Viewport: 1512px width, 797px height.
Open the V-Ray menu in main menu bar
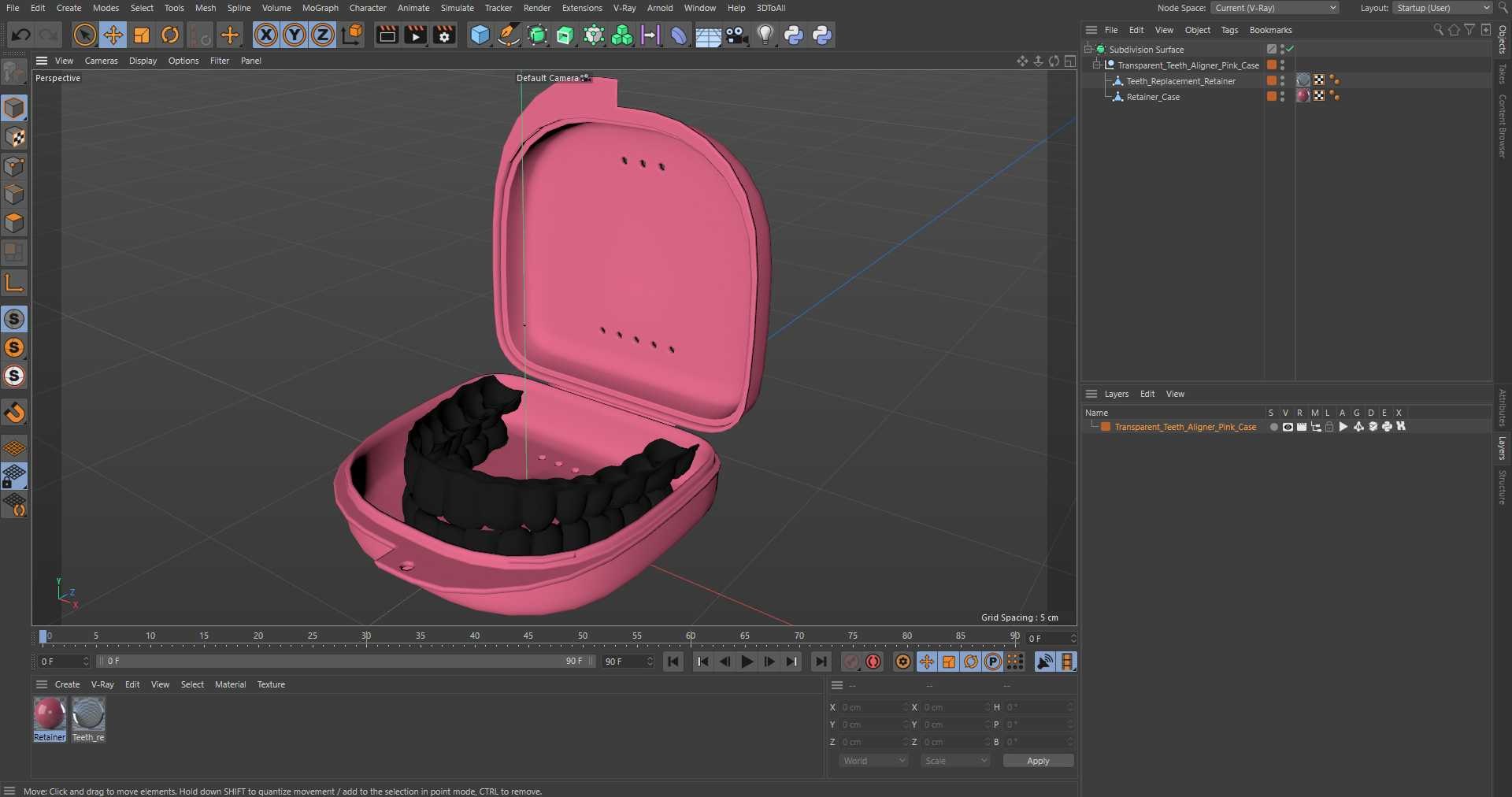pyautogui.click(x=624, y=8)
